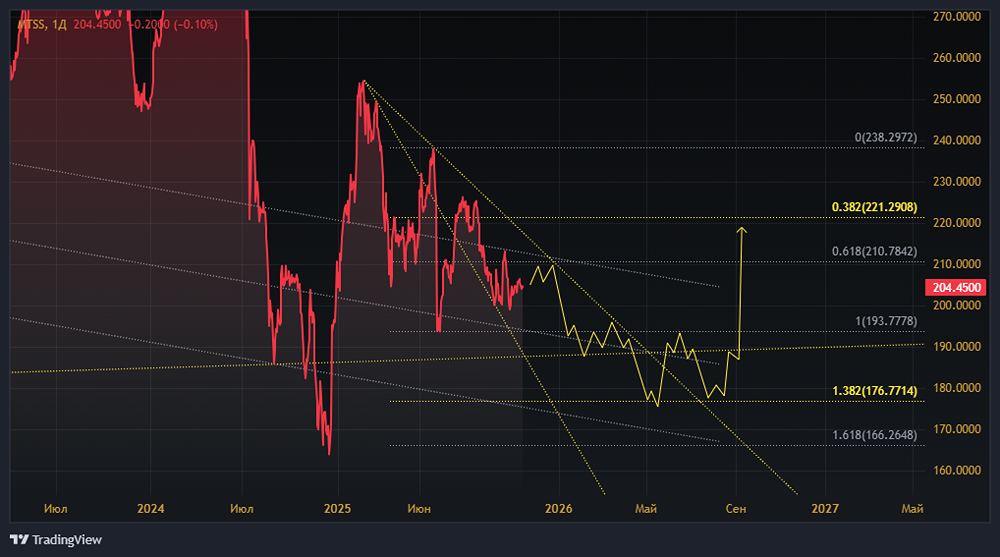Click the 0.618(210.7842) Fibonacci level label
This screenshot has width=1000, height=557.
coord(874,251)
